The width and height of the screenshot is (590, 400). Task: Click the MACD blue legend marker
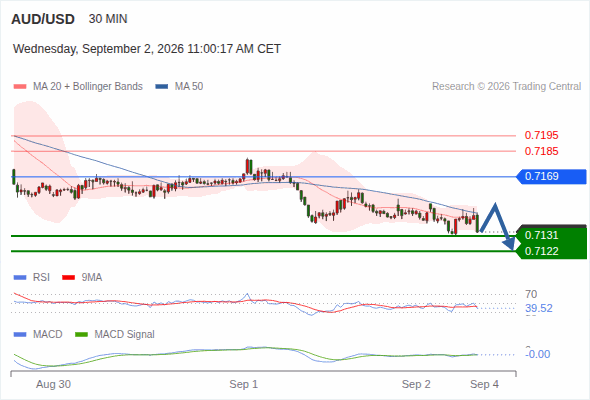pos(20,335)
